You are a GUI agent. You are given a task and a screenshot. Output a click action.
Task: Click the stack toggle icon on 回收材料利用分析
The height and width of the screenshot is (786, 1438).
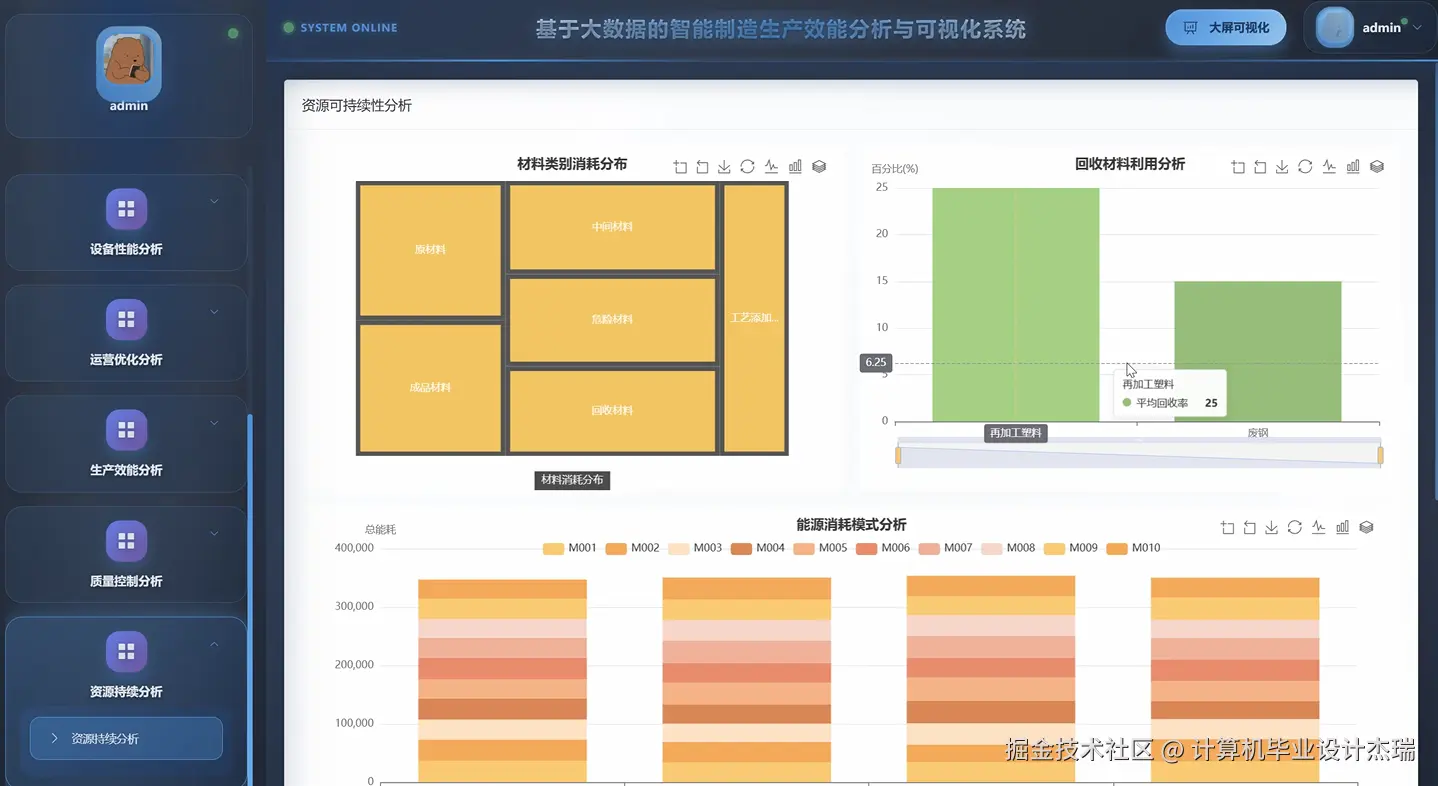pos(1377,166)
